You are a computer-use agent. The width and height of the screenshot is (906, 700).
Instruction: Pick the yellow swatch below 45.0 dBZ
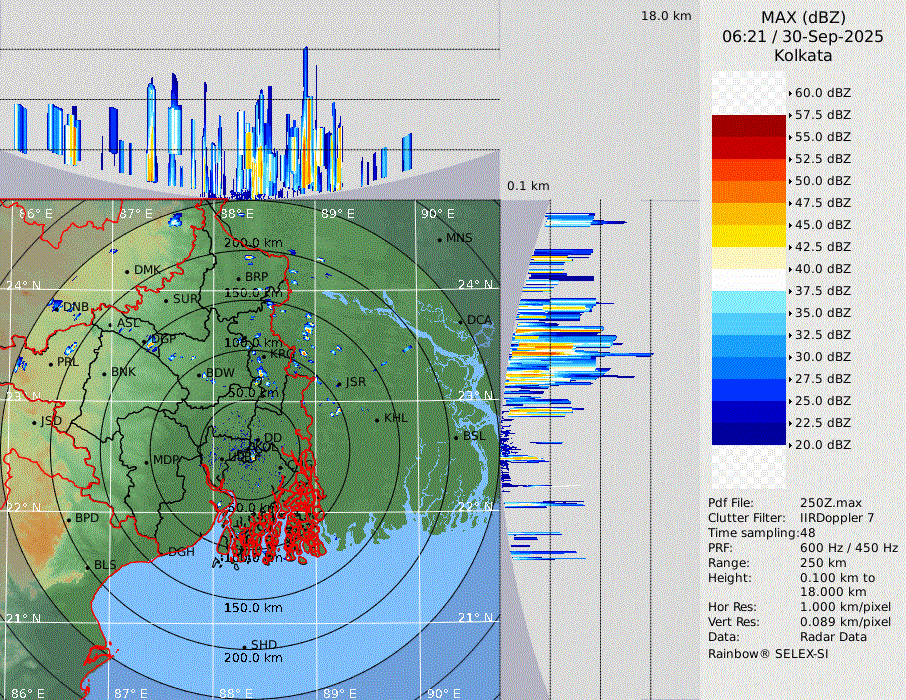749,236
